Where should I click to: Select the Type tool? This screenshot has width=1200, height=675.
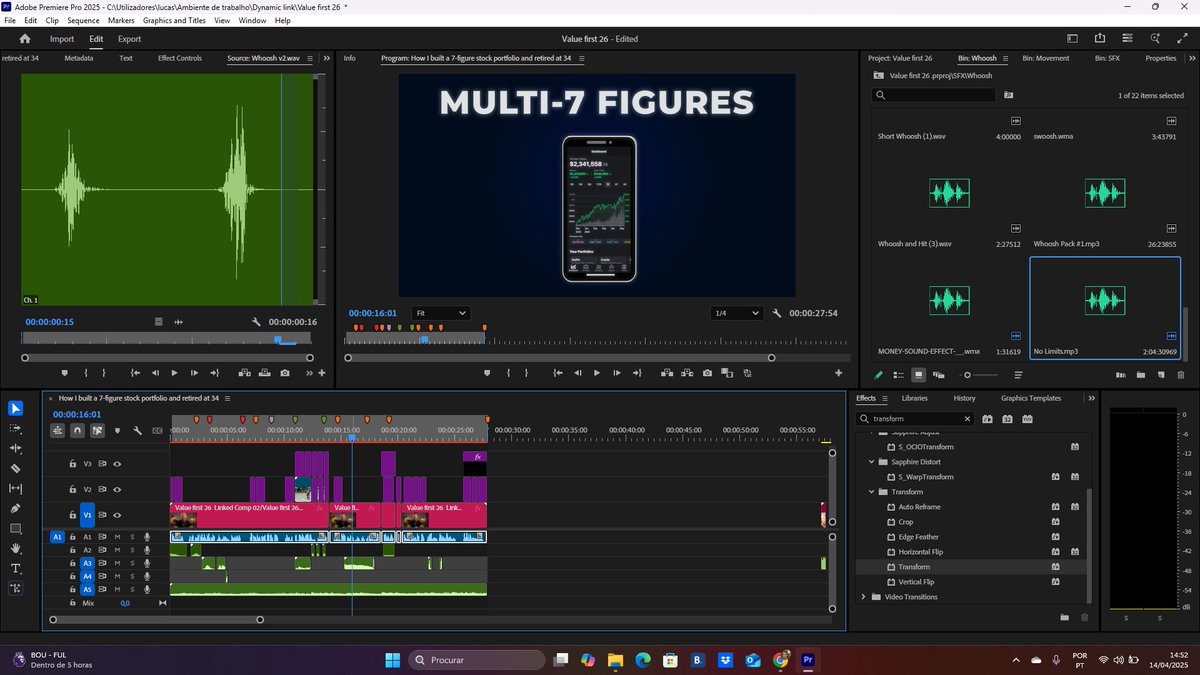click(x=16, y=568)
